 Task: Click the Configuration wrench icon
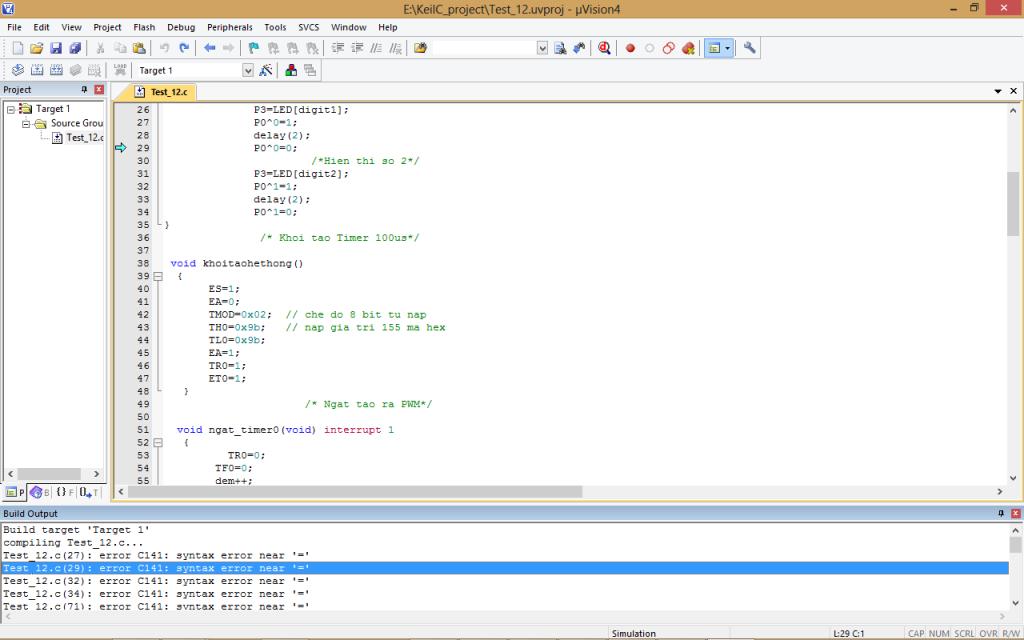click(749, 48)
